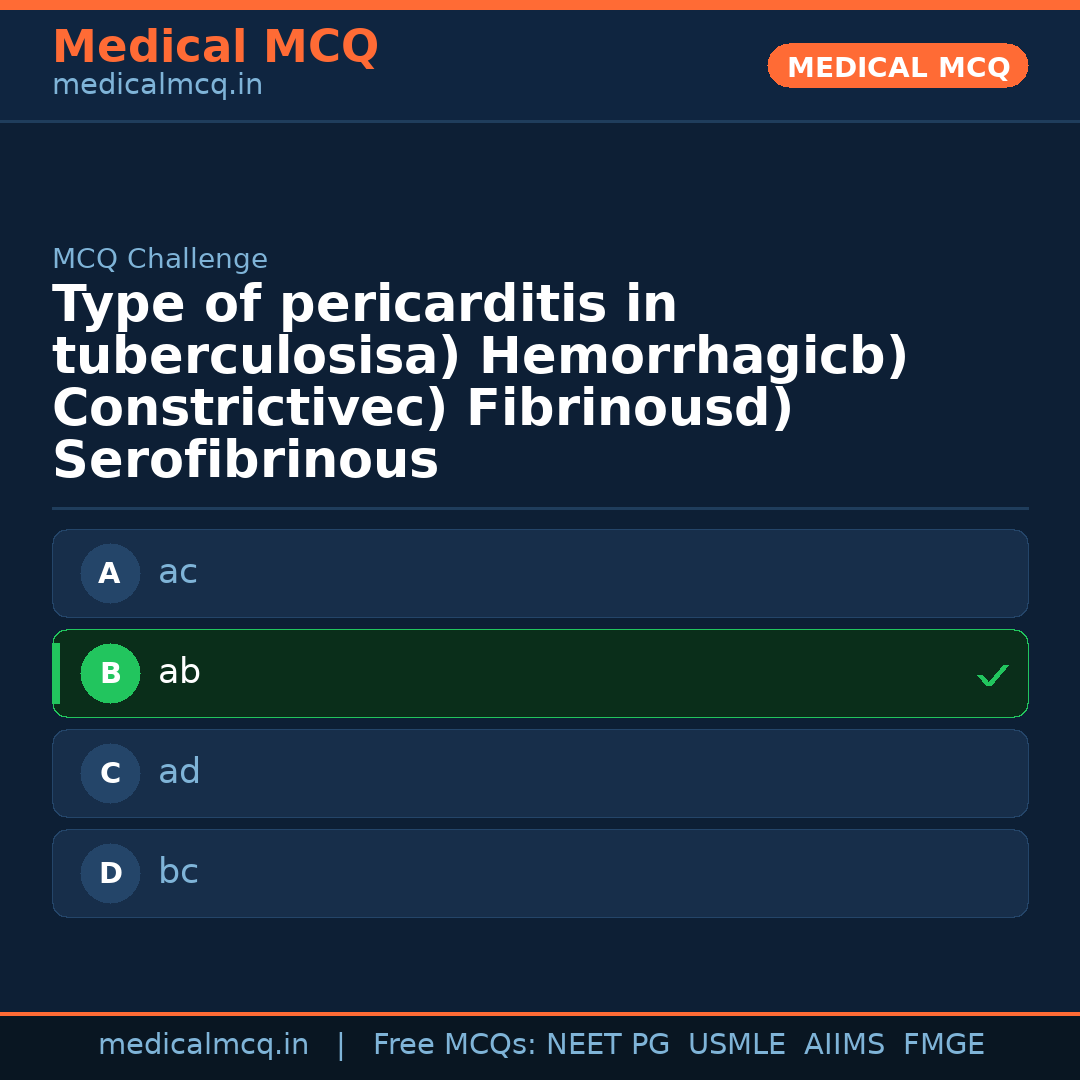Open the medicalmcq.in link in the header
This screenshot has height=1080, width=1080.
pos(157,86)
